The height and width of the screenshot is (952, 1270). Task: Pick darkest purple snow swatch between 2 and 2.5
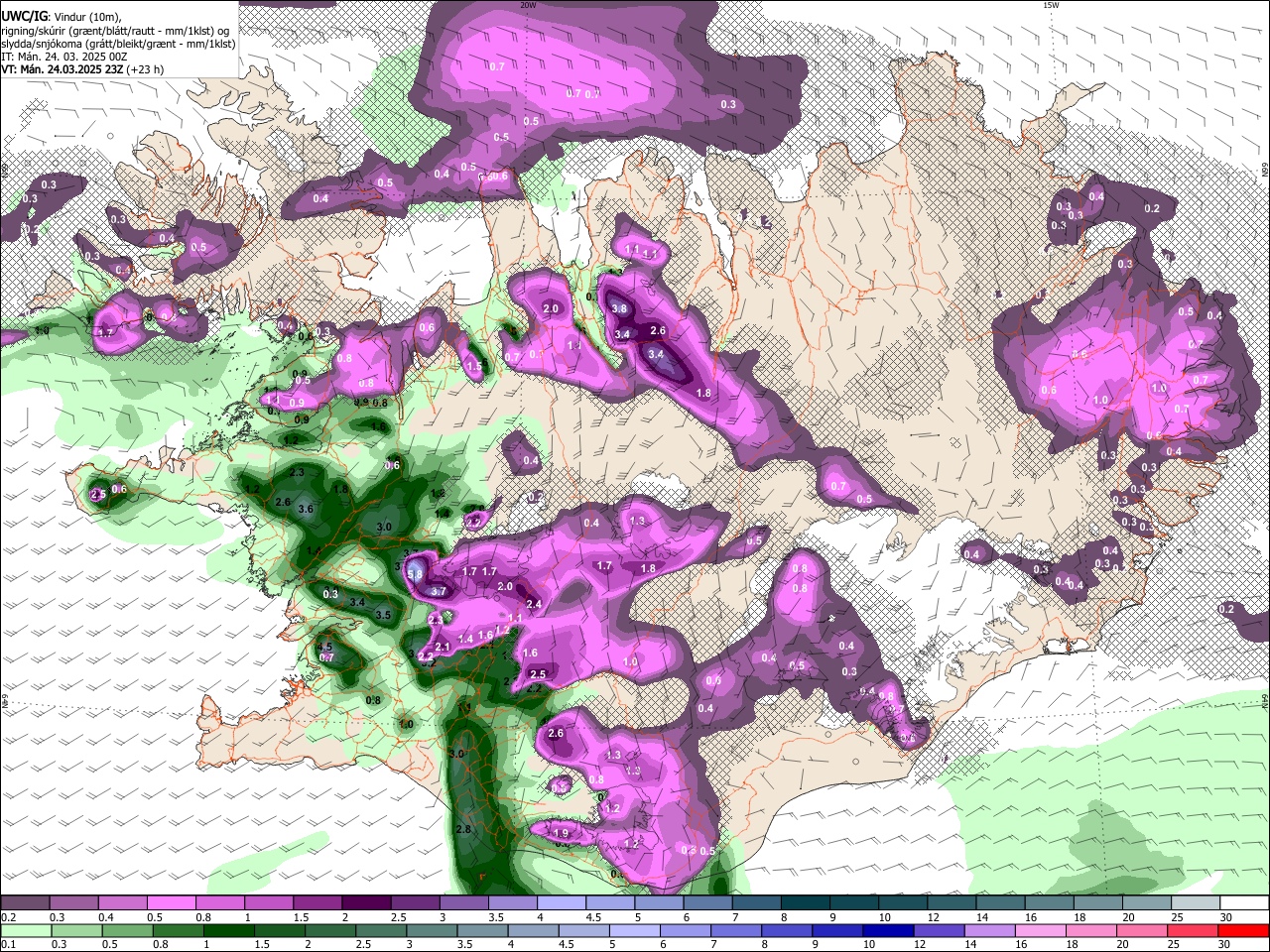pos(365,903)
